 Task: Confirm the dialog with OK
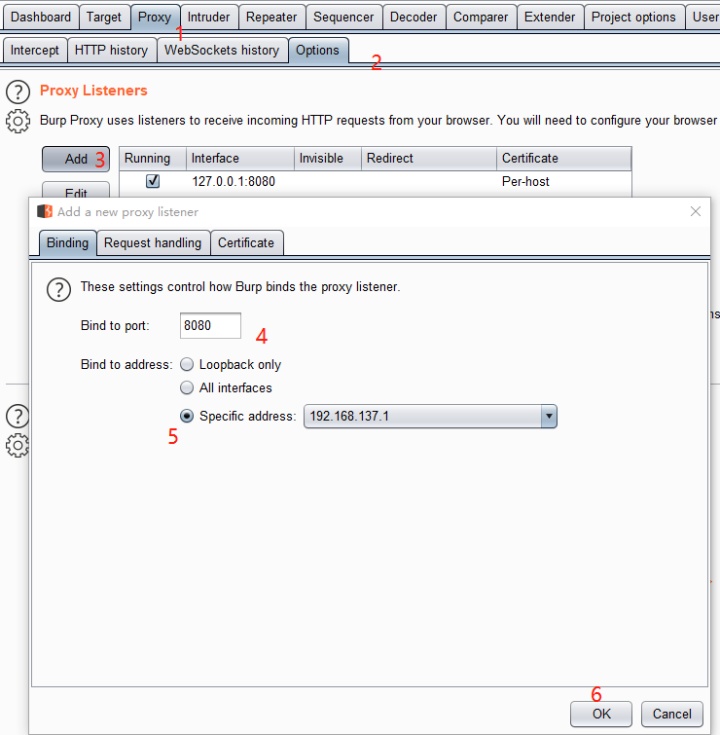tap(601, 713)
